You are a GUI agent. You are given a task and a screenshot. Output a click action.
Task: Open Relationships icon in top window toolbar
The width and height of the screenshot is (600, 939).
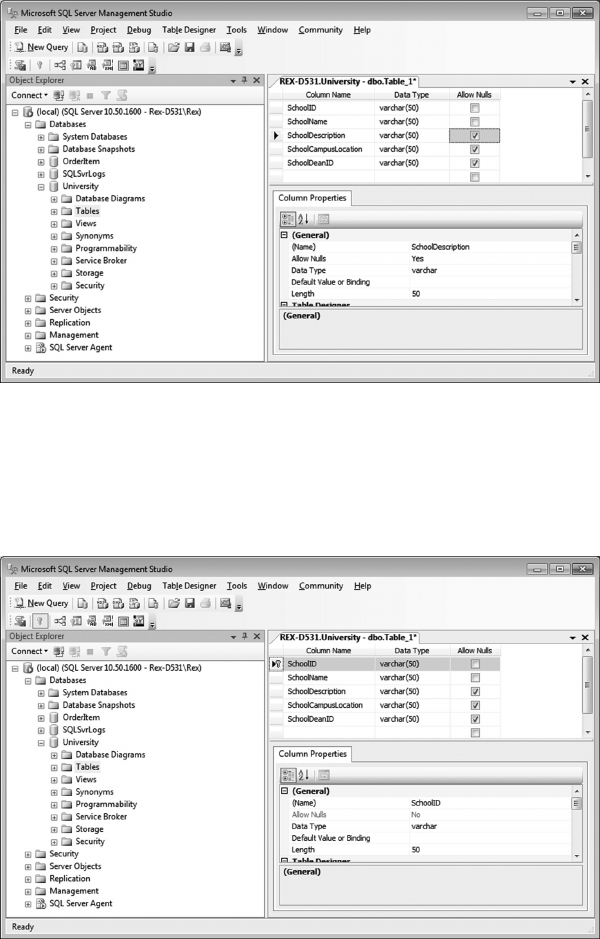60,65
